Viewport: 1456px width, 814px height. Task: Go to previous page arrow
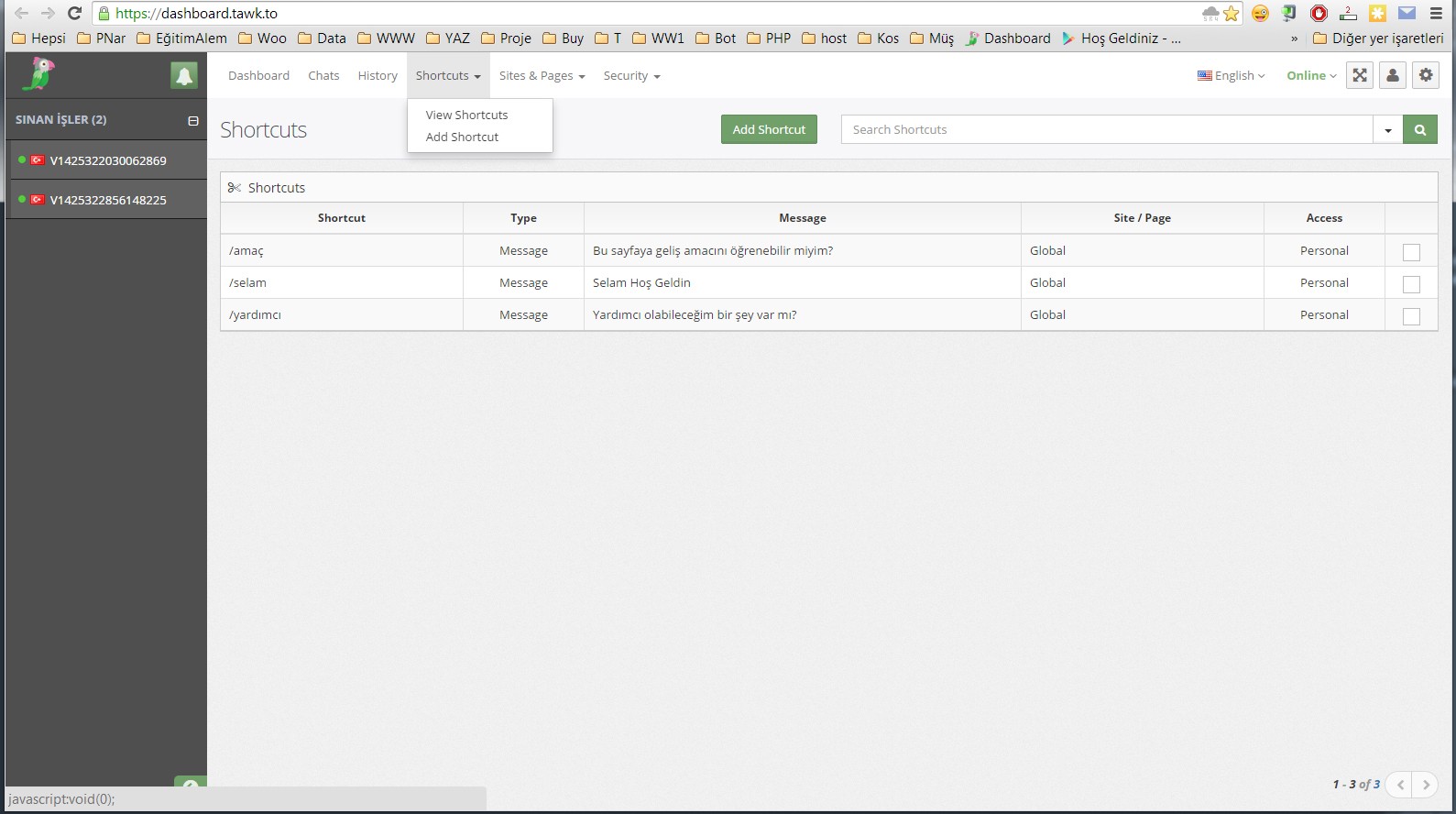1400,785
